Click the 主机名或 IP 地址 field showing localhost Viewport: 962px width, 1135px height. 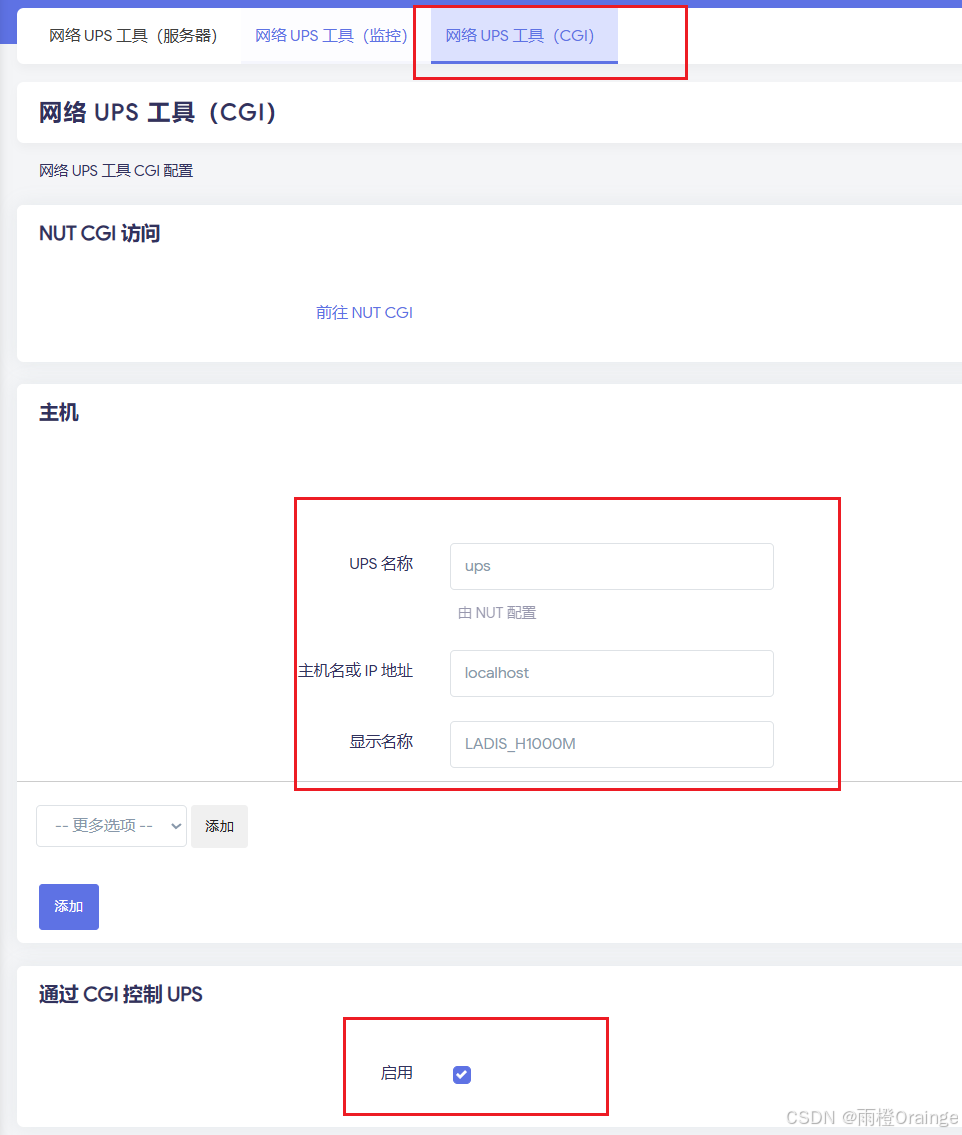[611, 673]
